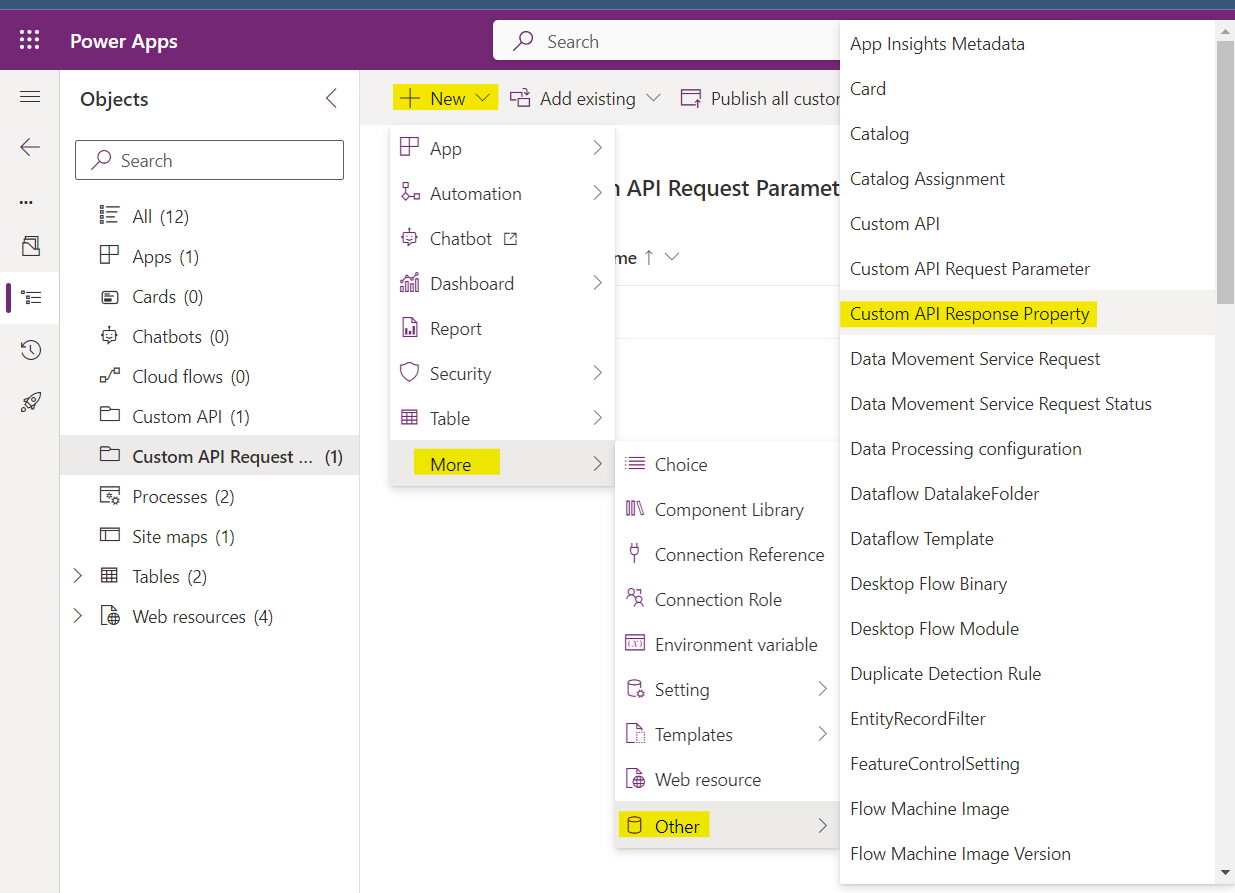
Task: Click the Apps grid icon in Objects
Action: point(110,256)
